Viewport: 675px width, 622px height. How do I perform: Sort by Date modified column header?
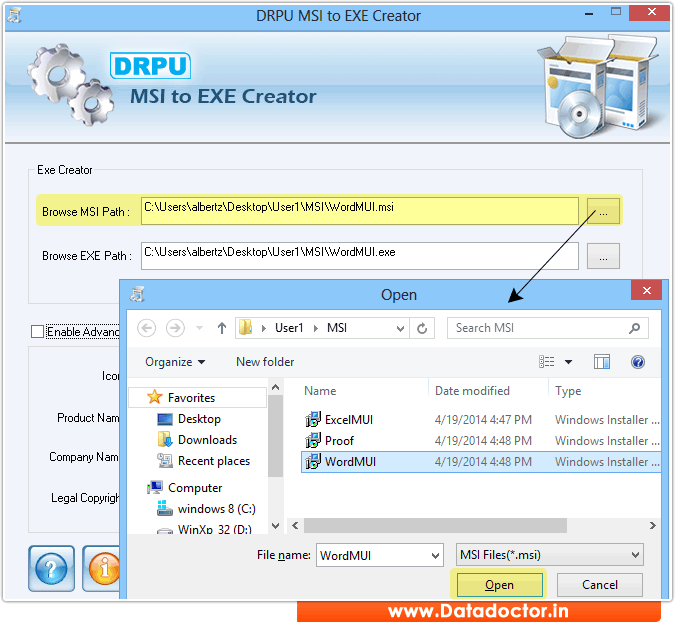click(472, 391)
